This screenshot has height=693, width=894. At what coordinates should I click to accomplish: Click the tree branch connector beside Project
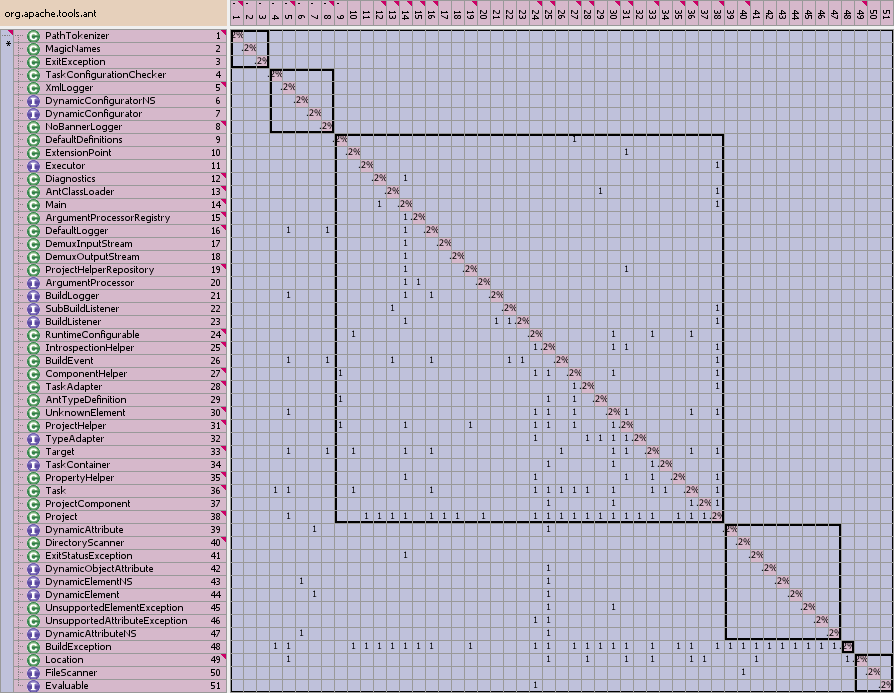18,516
